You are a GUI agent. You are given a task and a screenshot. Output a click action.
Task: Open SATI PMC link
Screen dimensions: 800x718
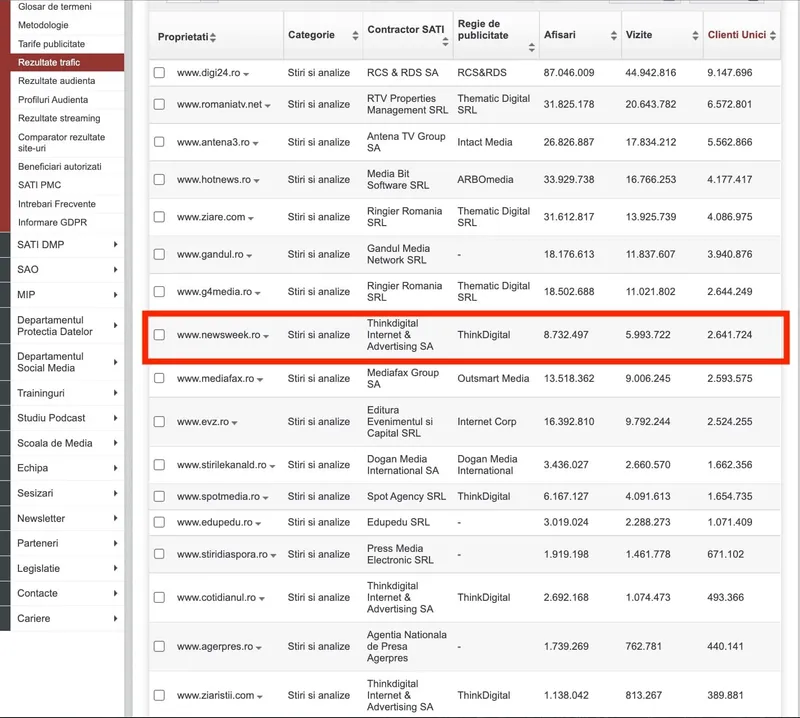(39, 185)
